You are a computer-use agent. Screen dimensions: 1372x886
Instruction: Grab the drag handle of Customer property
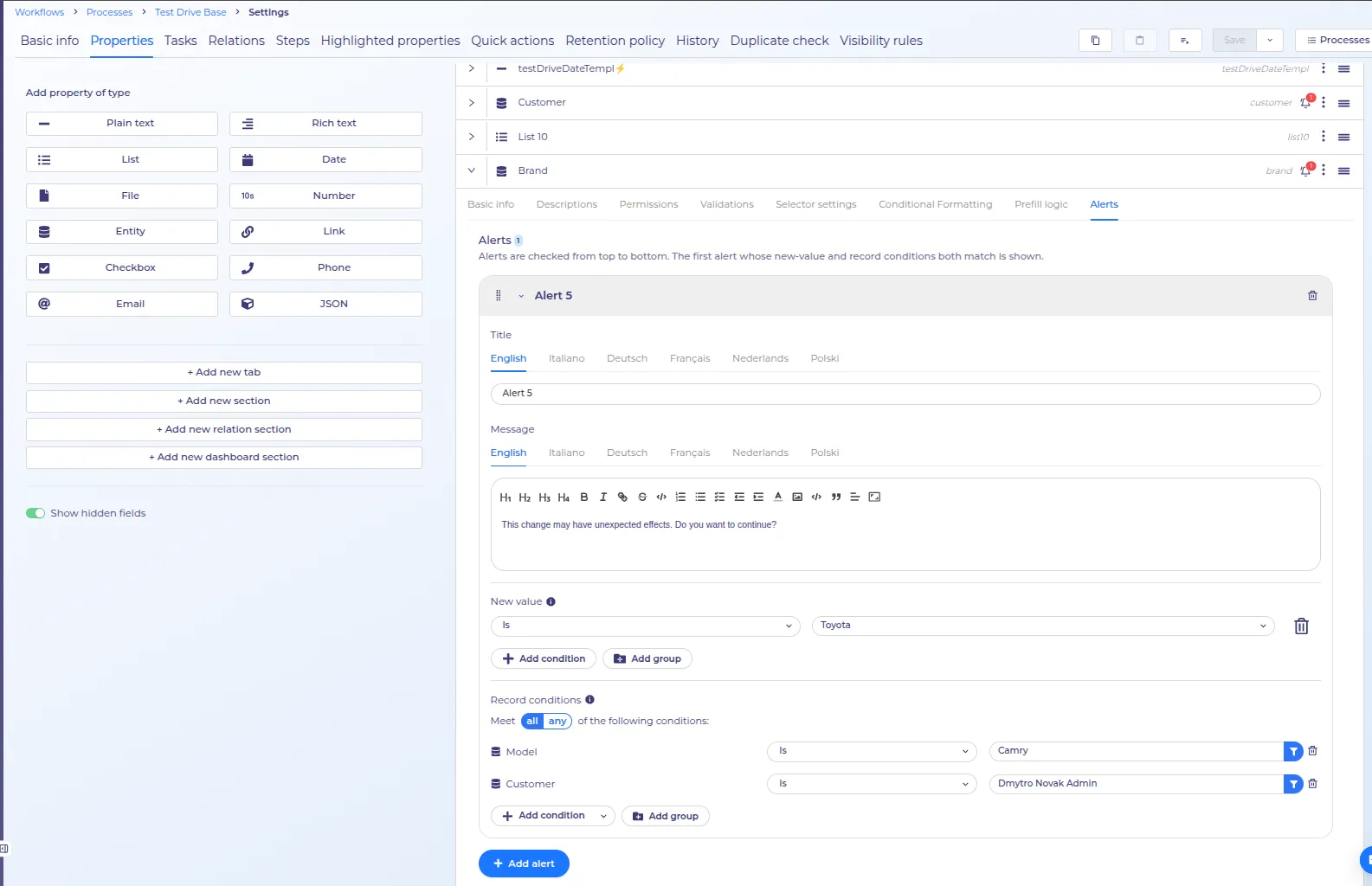(1344, 103)
